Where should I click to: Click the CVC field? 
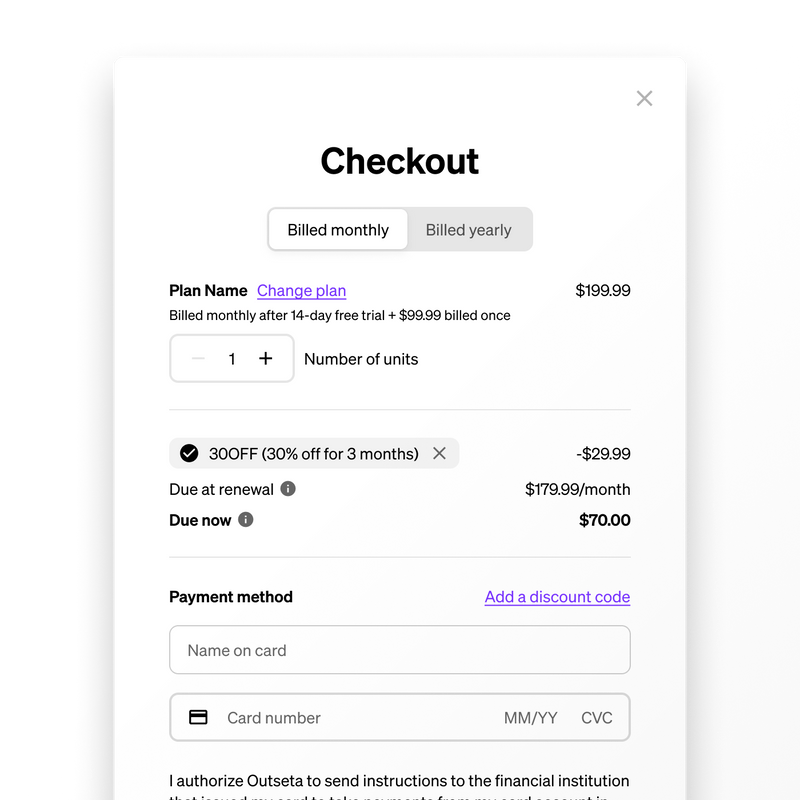(597, 717)
